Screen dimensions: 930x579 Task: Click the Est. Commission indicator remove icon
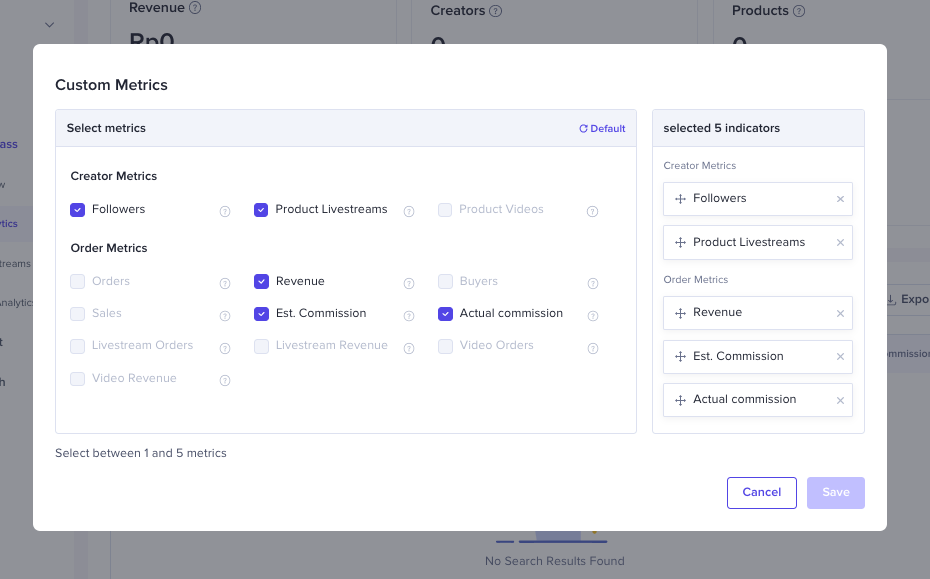pyautogui.click(x=840, y=357)
